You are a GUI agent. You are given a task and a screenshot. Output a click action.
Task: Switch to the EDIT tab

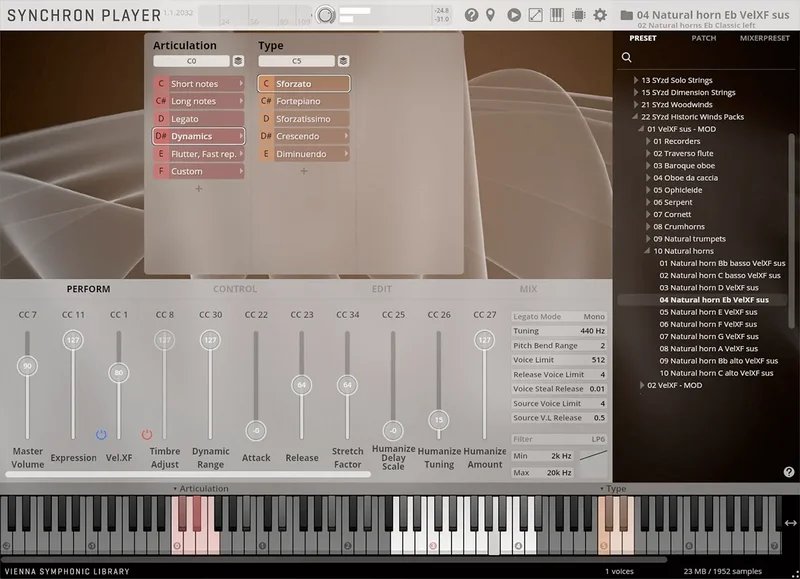[382, 289]
